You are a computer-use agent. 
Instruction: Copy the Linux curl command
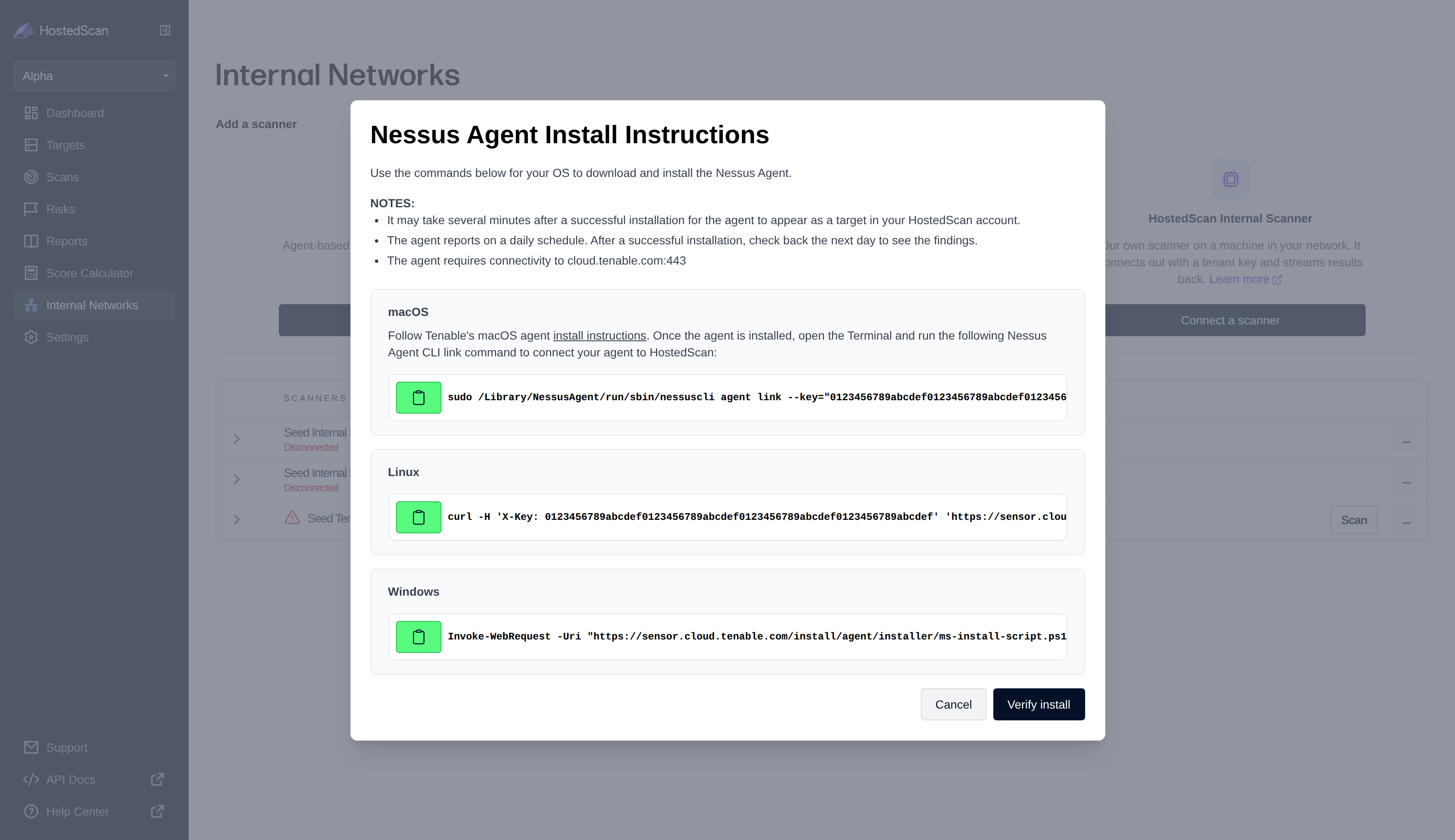[418, 517]
